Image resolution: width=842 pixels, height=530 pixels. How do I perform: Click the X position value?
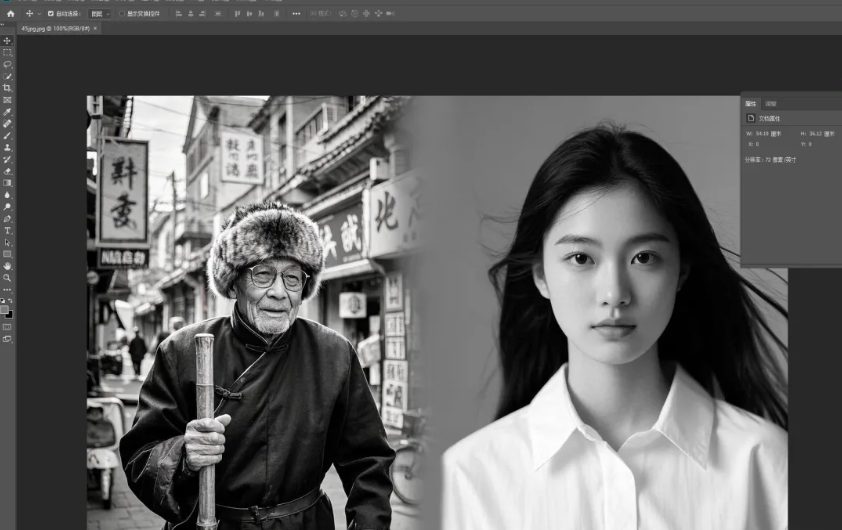(x=757, y=144)
